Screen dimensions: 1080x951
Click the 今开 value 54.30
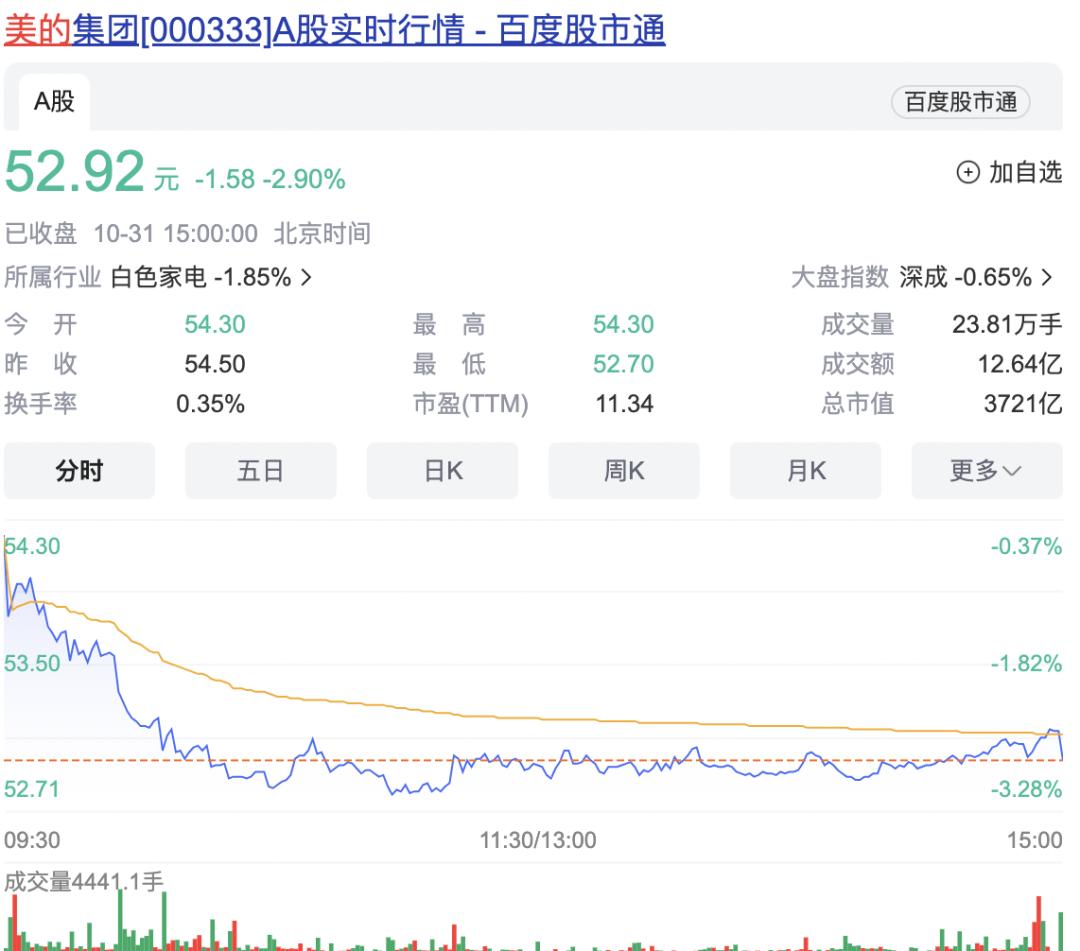pyautogui.click(x=215, y=324)
